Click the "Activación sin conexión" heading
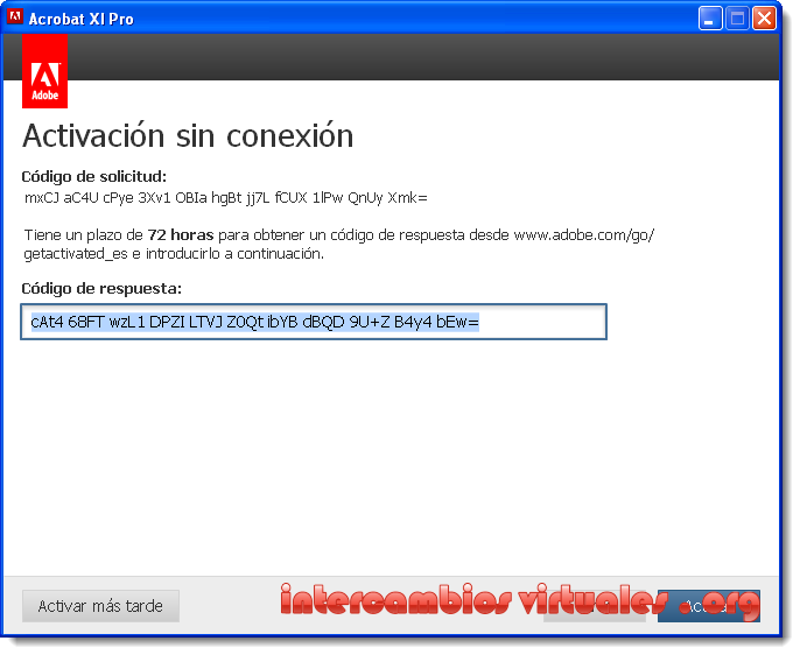 [188, 136]
